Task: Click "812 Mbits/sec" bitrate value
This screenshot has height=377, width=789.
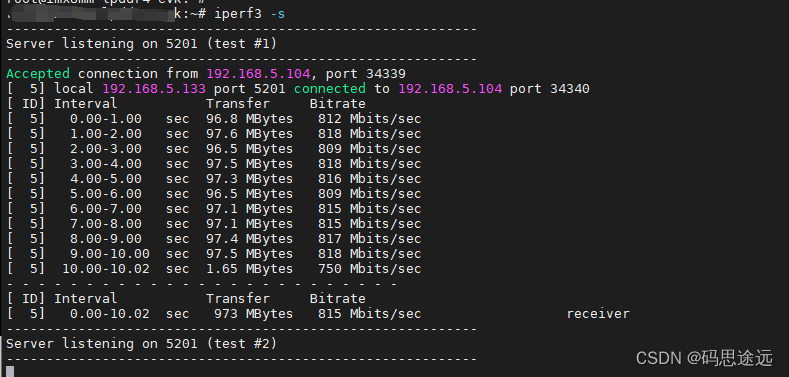Action: coord(369,119)
